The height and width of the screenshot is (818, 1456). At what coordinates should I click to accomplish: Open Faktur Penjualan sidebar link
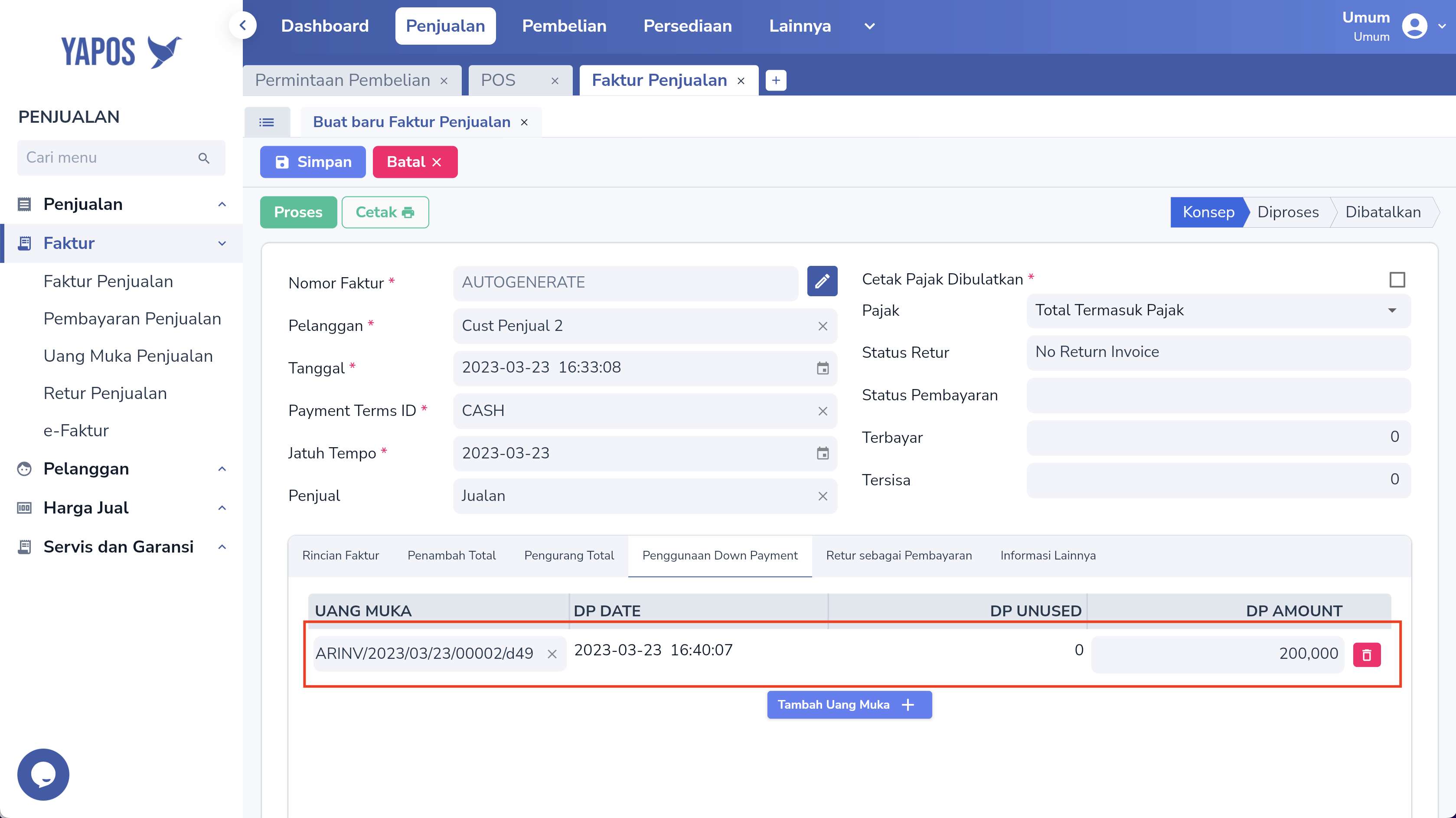click(108, 281)
